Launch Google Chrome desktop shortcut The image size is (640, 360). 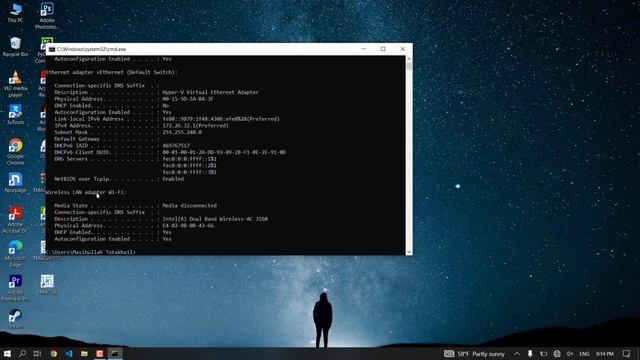pyautogui.click(x=15, y=152)
